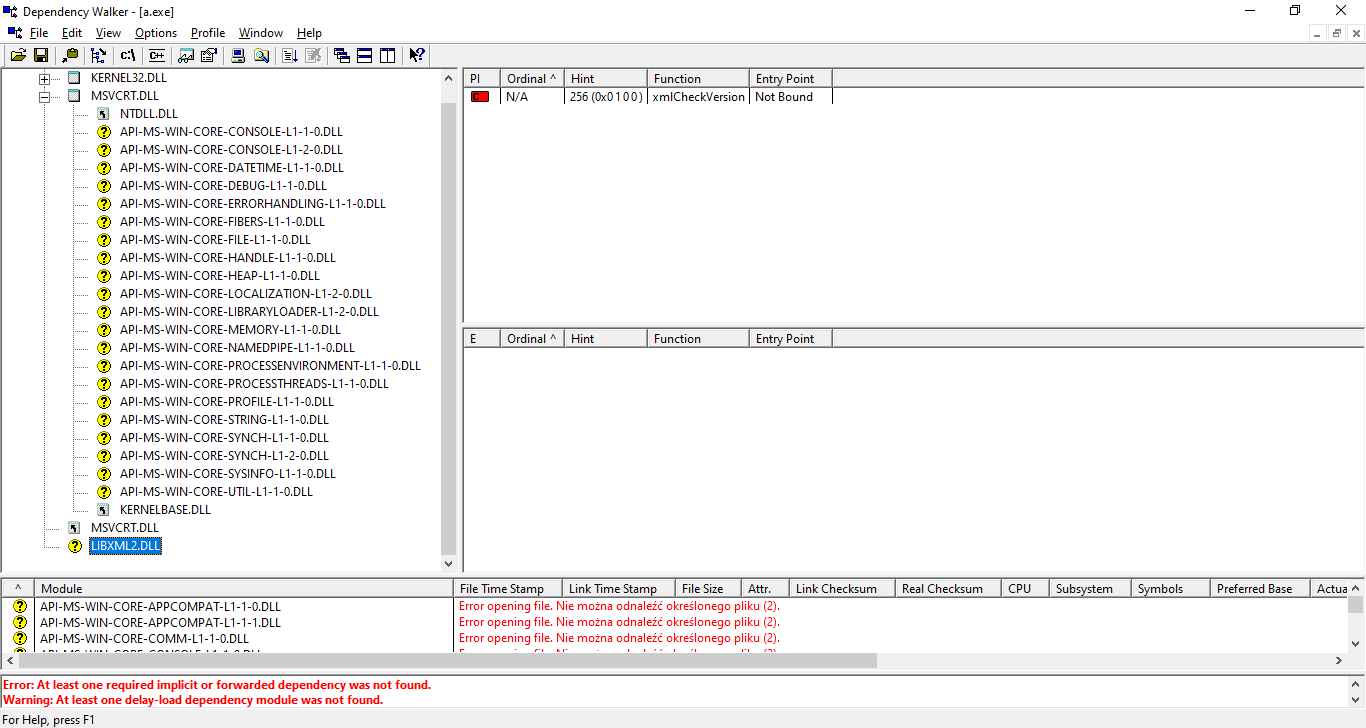The height and width of the screenshot is (728, 1366).
Task: Sort module list by File Size column
Action: (707, 589)
